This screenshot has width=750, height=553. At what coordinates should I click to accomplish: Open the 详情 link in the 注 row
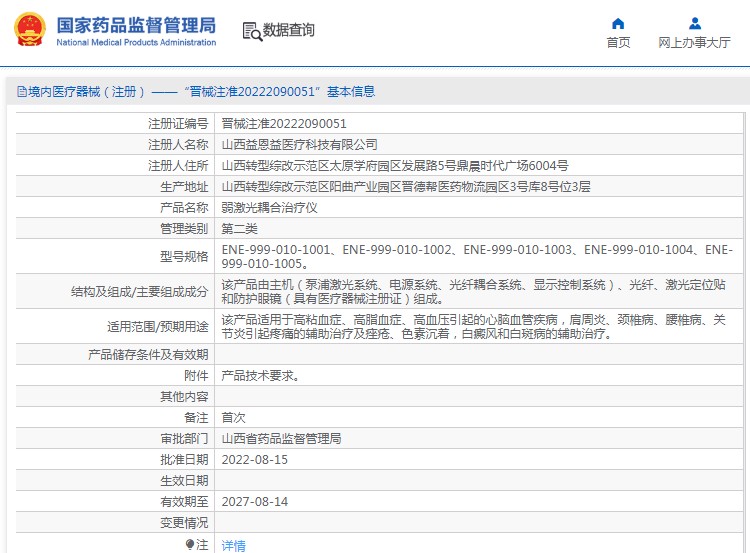233,545
